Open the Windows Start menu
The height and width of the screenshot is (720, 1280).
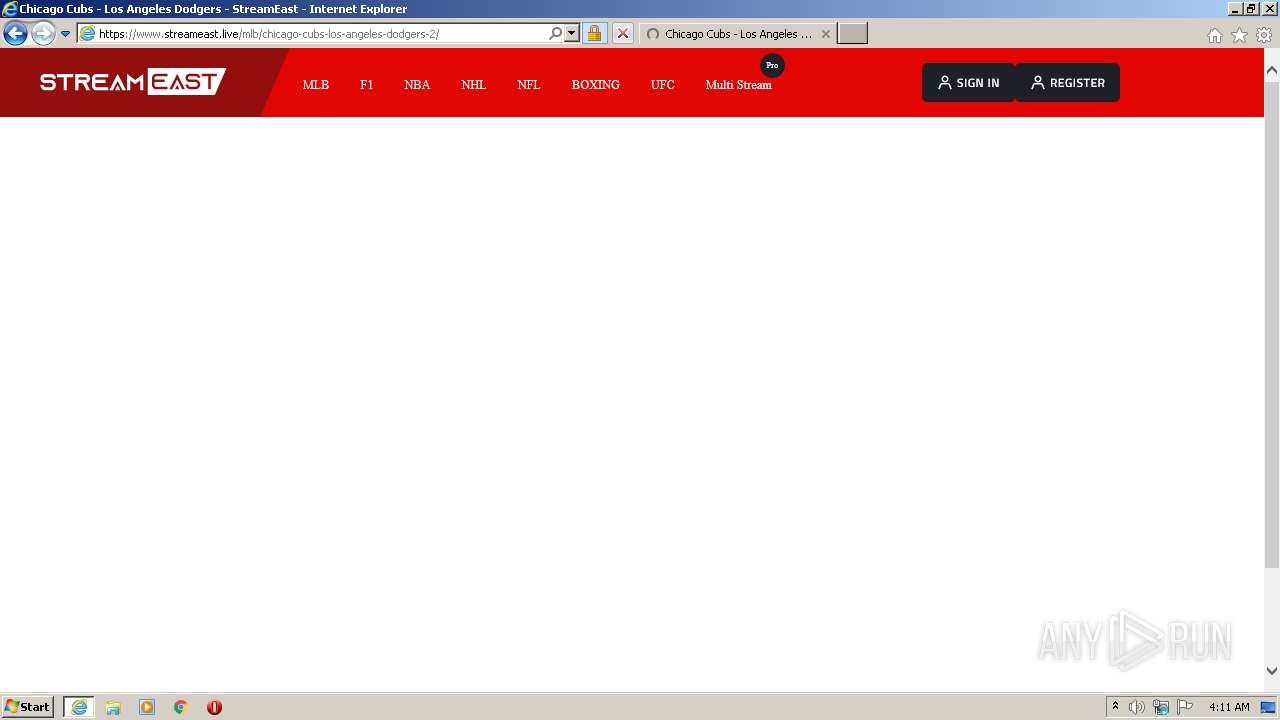27,707
